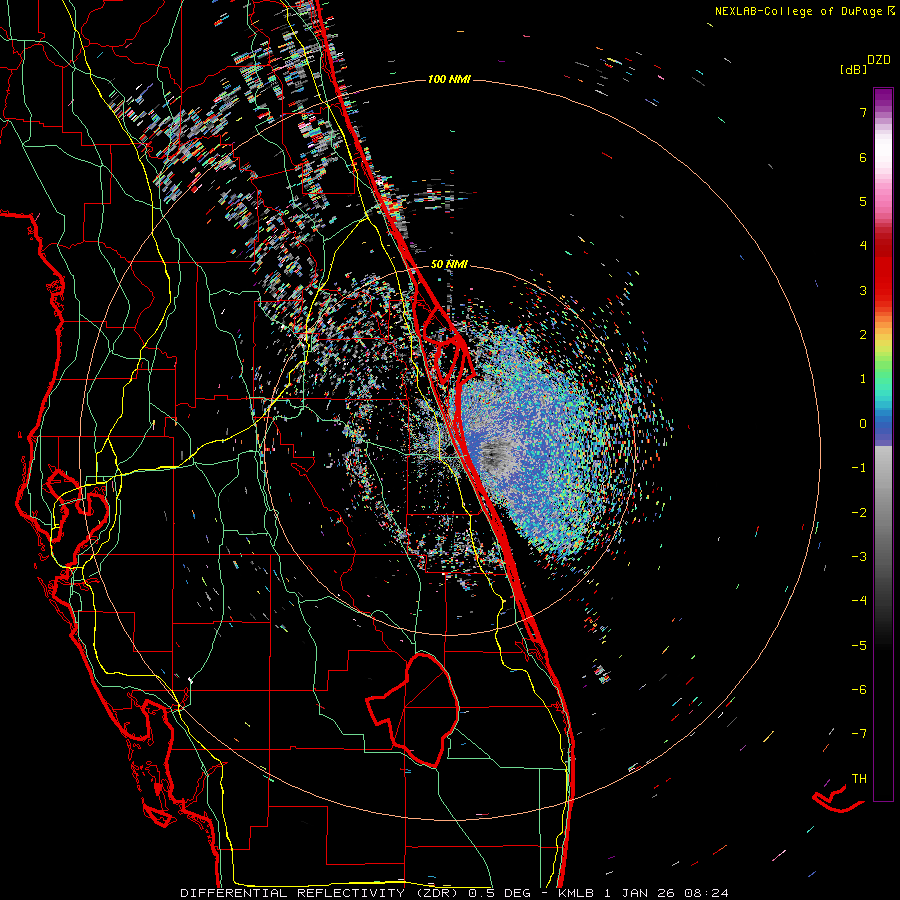Screen dimensions: 900x900
Task: Click the [dB] unit label
Action: click(854, 70)
